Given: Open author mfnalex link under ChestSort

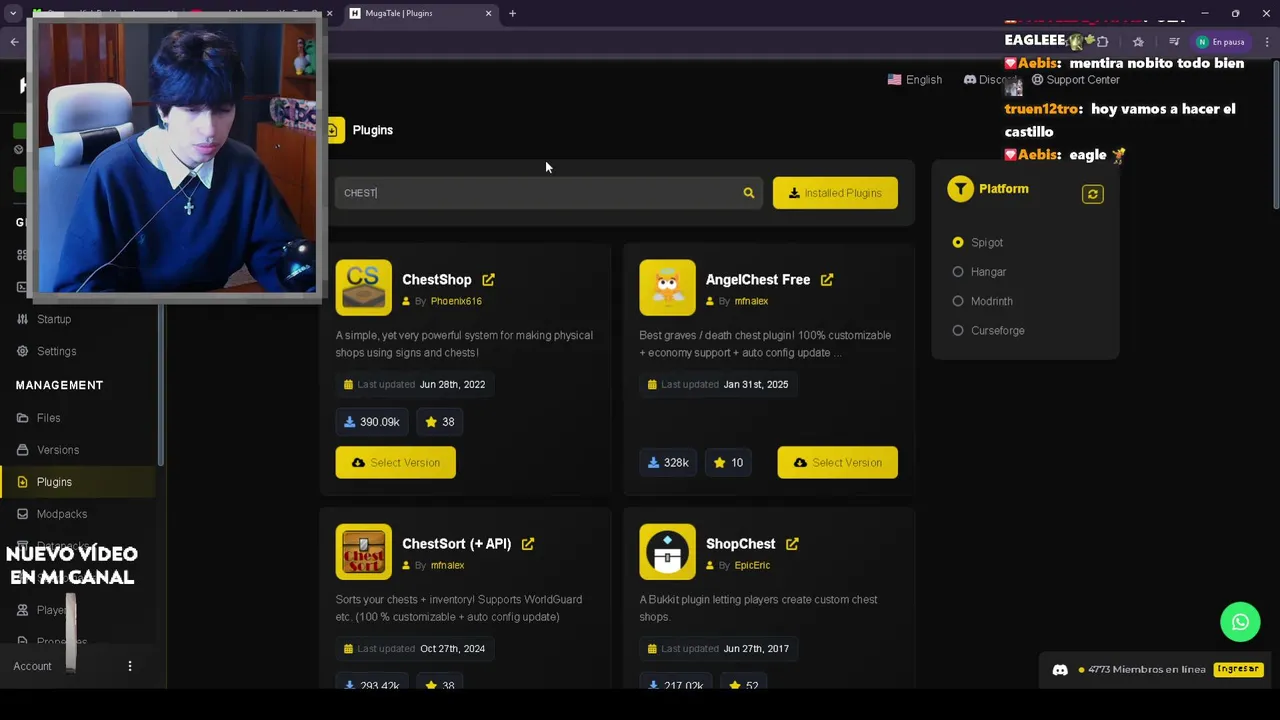Looking at the screenshot, I should pyautogui.click(x=447, y=565).
